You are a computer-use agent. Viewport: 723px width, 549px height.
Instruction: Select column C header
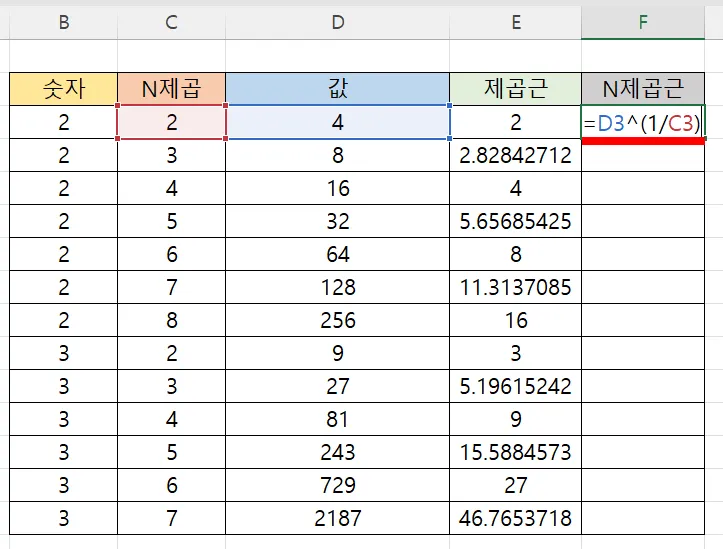click(172, 22)
